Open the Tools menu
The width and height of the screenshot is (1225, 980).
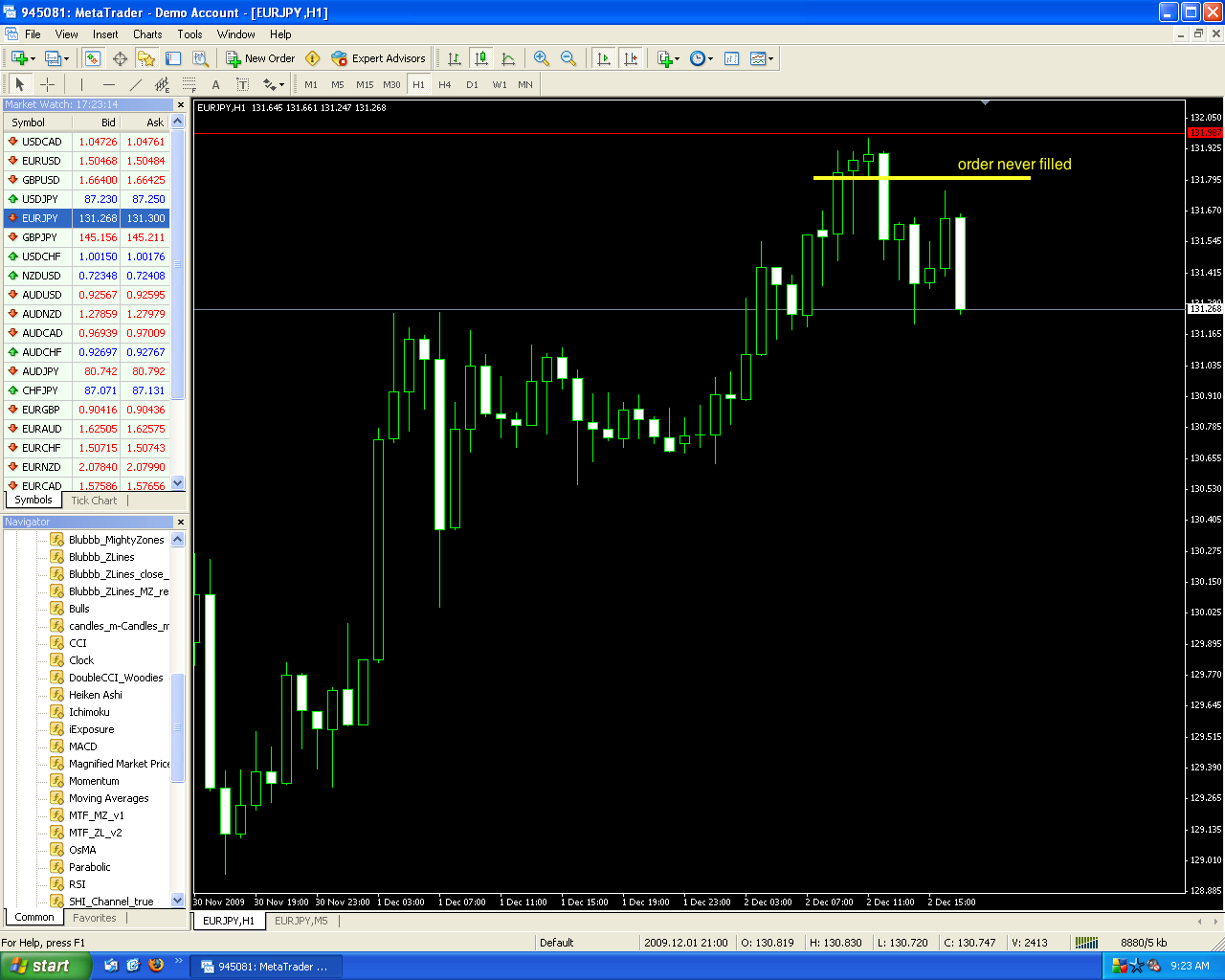coord(189,33)
